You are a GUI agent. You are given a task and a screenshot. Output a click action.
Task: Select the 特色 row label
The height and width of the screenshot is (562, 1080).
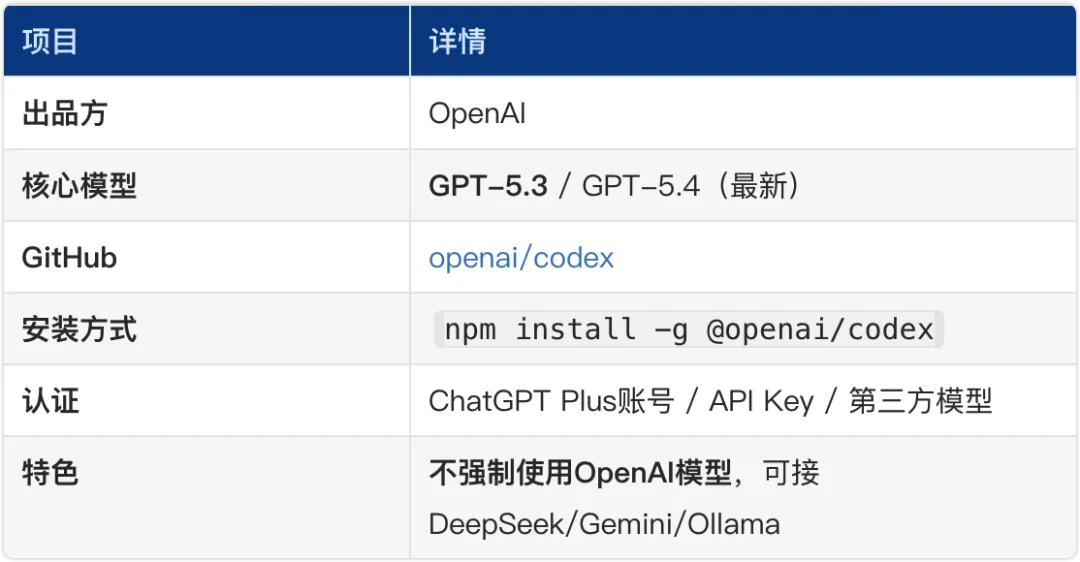pos(50,473)
